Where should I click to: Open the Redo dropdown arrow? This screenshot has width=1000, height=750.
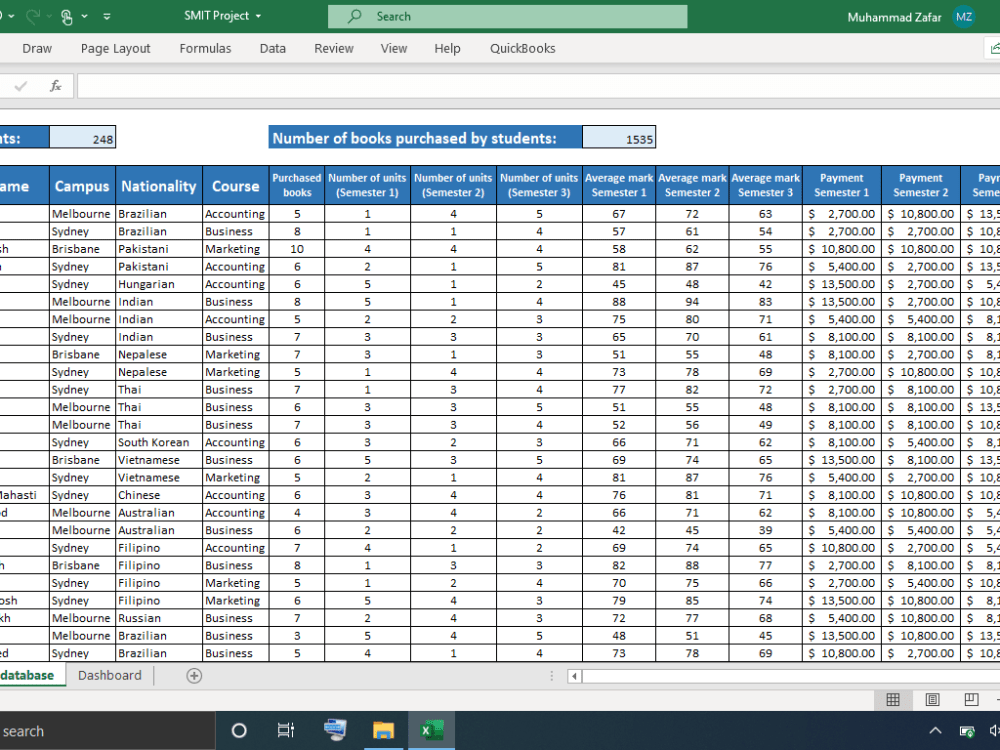[x=49, y=16]
